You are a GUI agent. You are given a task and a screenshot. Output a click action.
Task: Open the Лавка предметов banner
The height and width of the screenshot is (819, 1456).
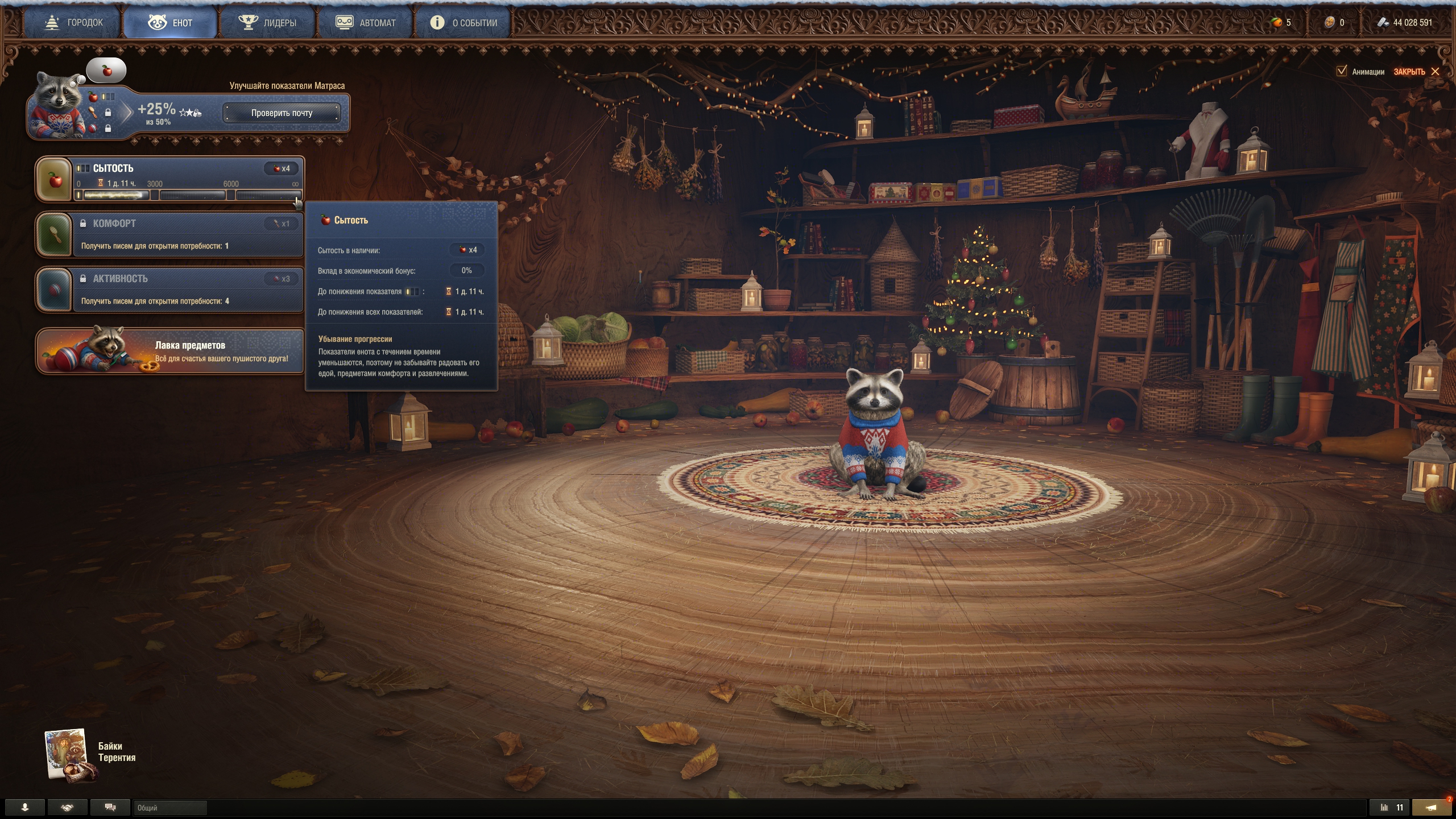coord(171,351)
